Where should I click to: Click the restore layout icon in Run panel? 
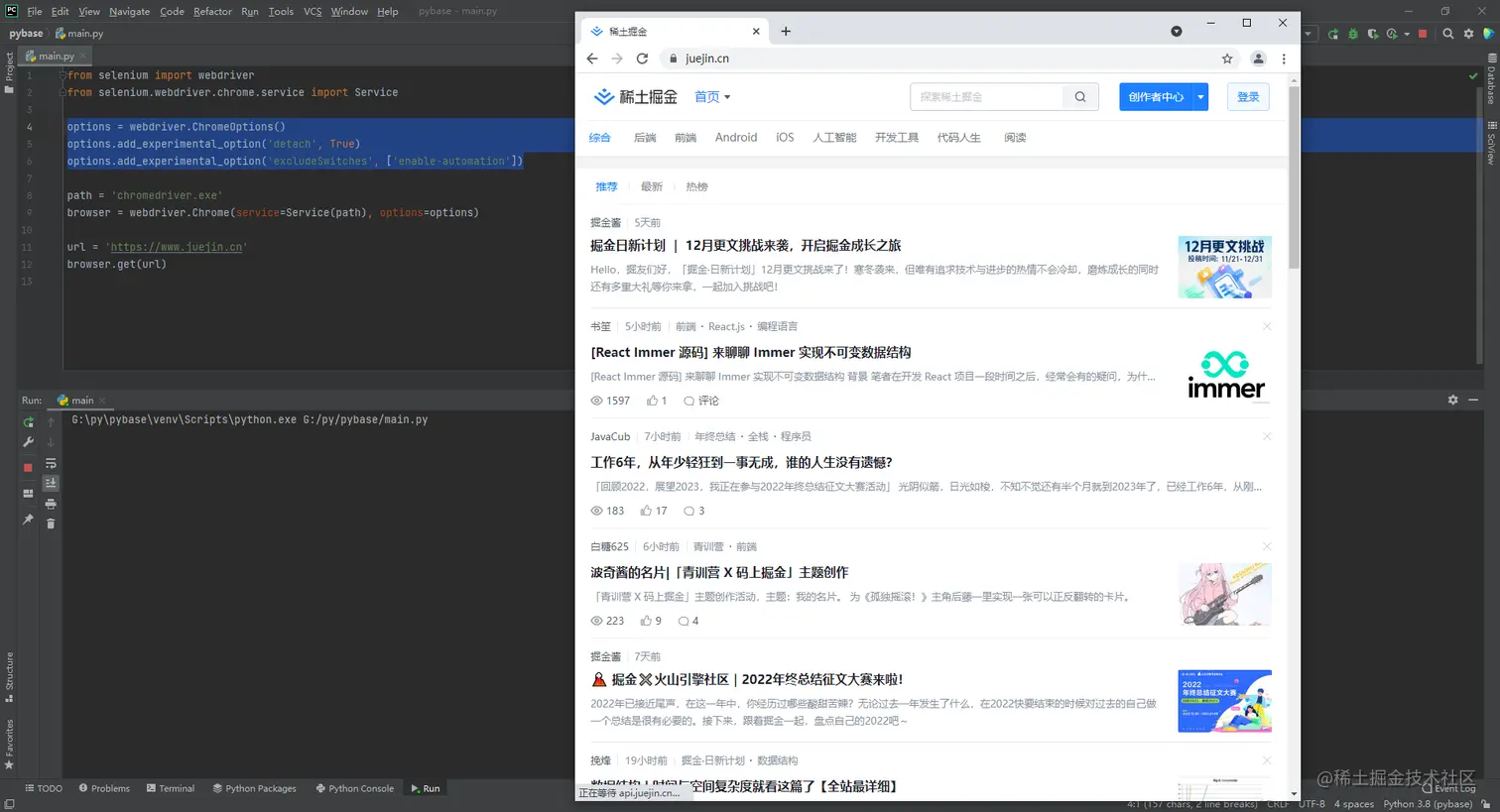[28, 493]
